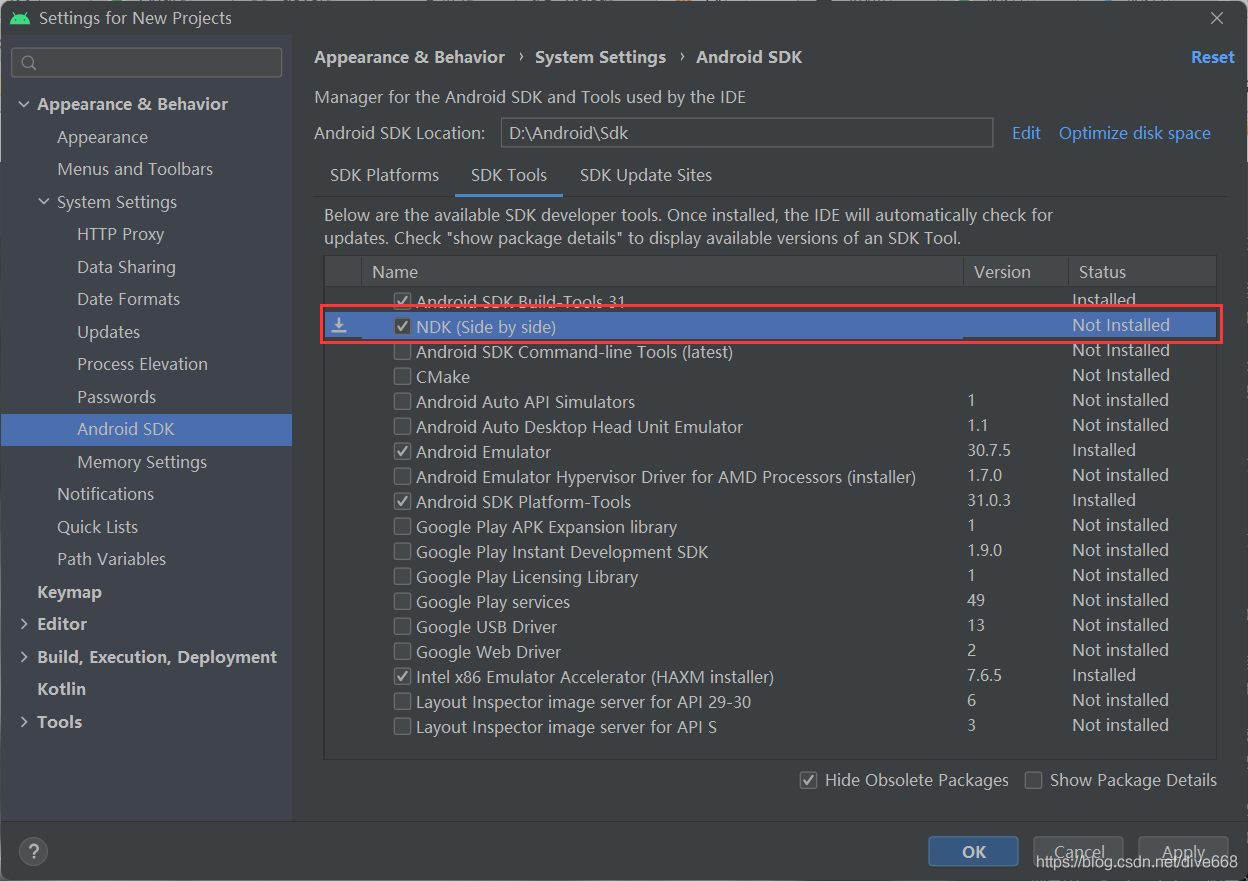Check Hypervisor Driver for AMD Processors

click(402, 477)
